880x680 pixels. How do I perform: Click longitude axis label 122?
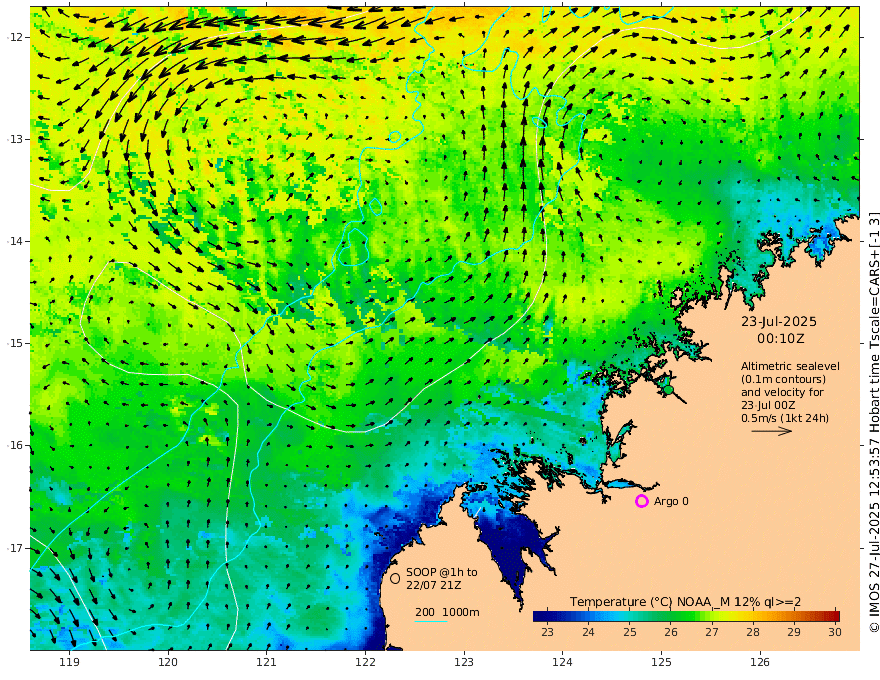365,662
